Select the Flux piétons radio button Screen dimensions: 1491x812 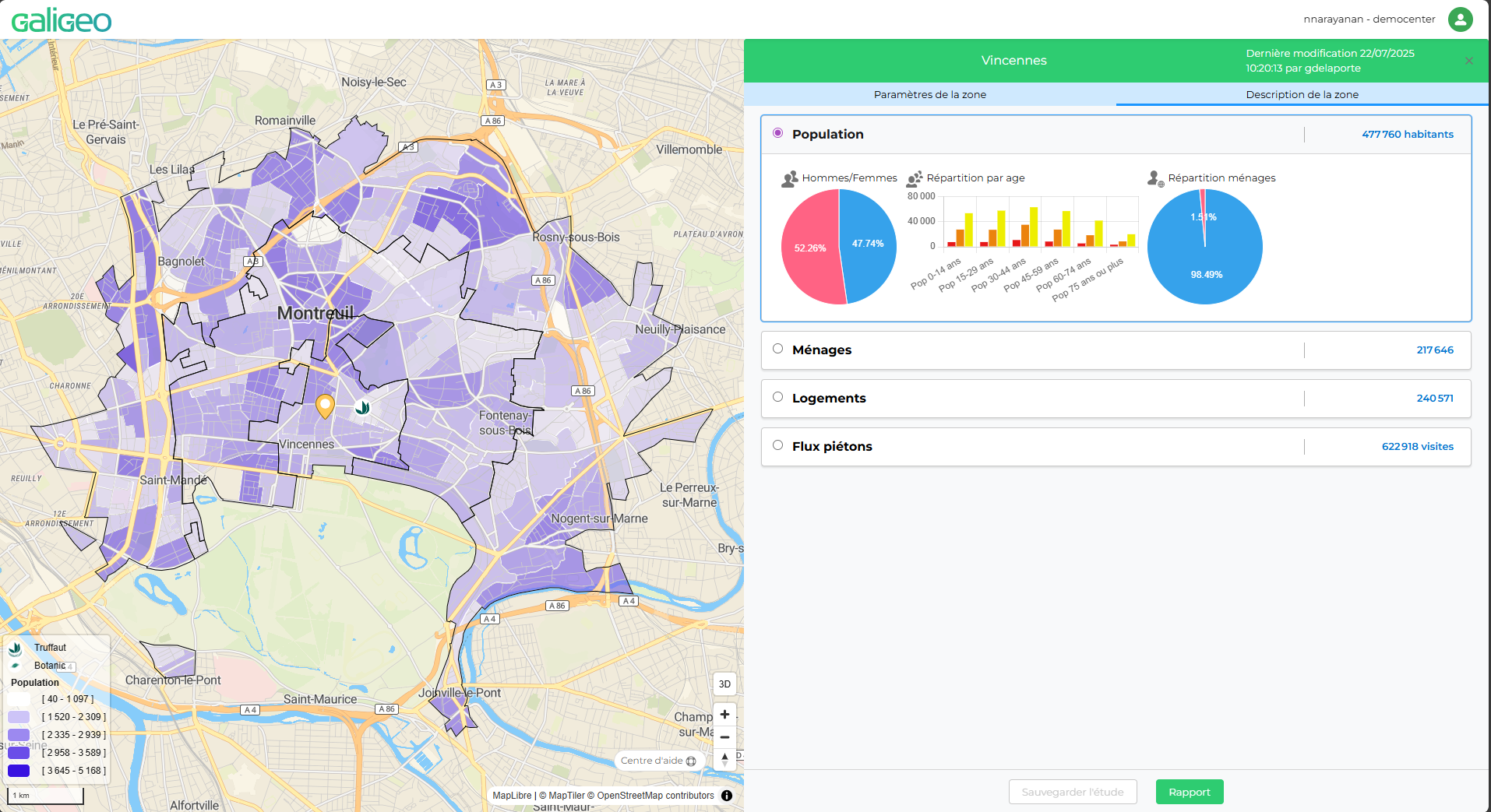(x=777, y=445)
